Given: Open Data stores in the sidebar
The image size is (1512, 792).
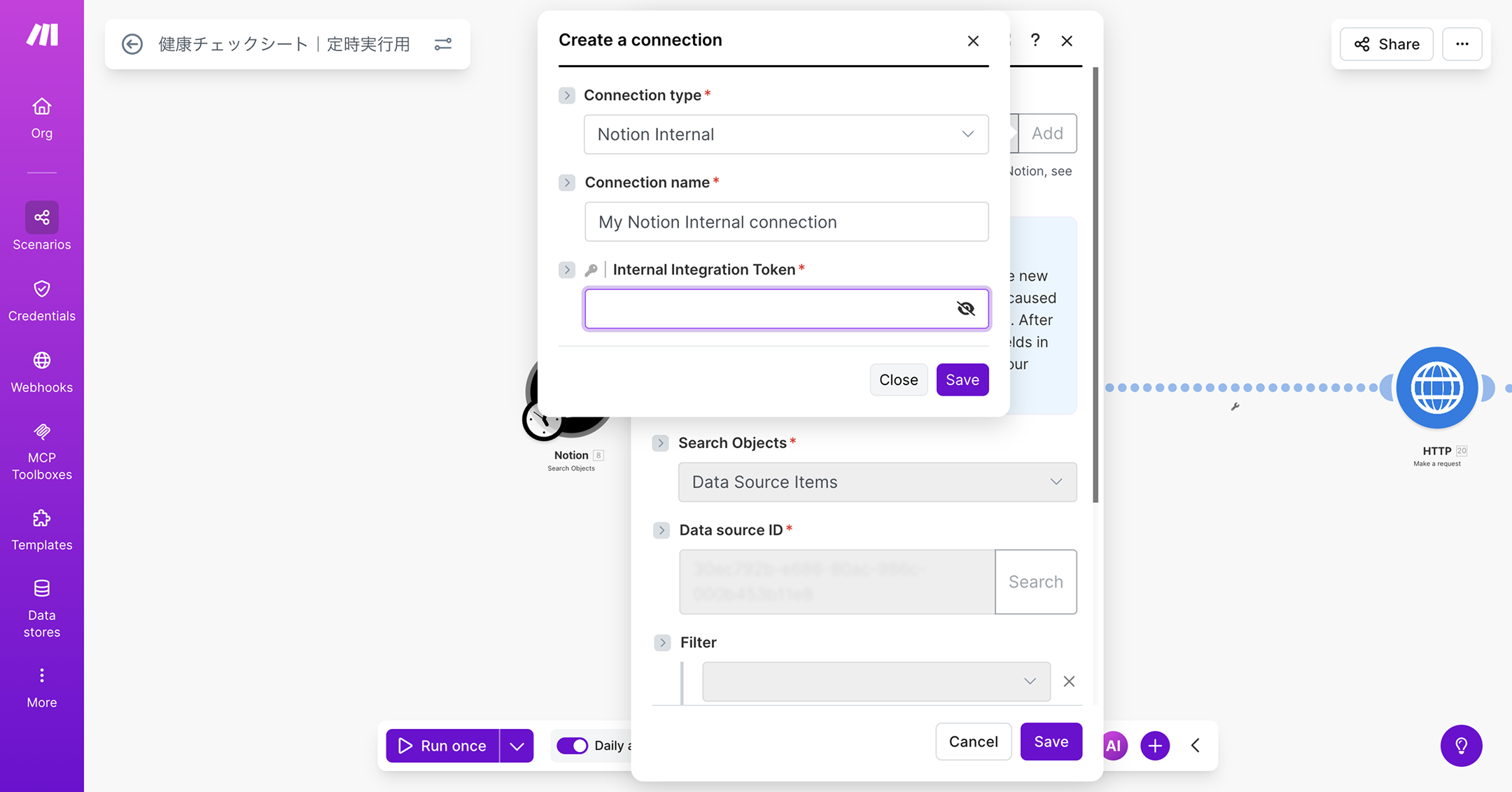Looking at the screenshot, I should click(x=41, y=608).
